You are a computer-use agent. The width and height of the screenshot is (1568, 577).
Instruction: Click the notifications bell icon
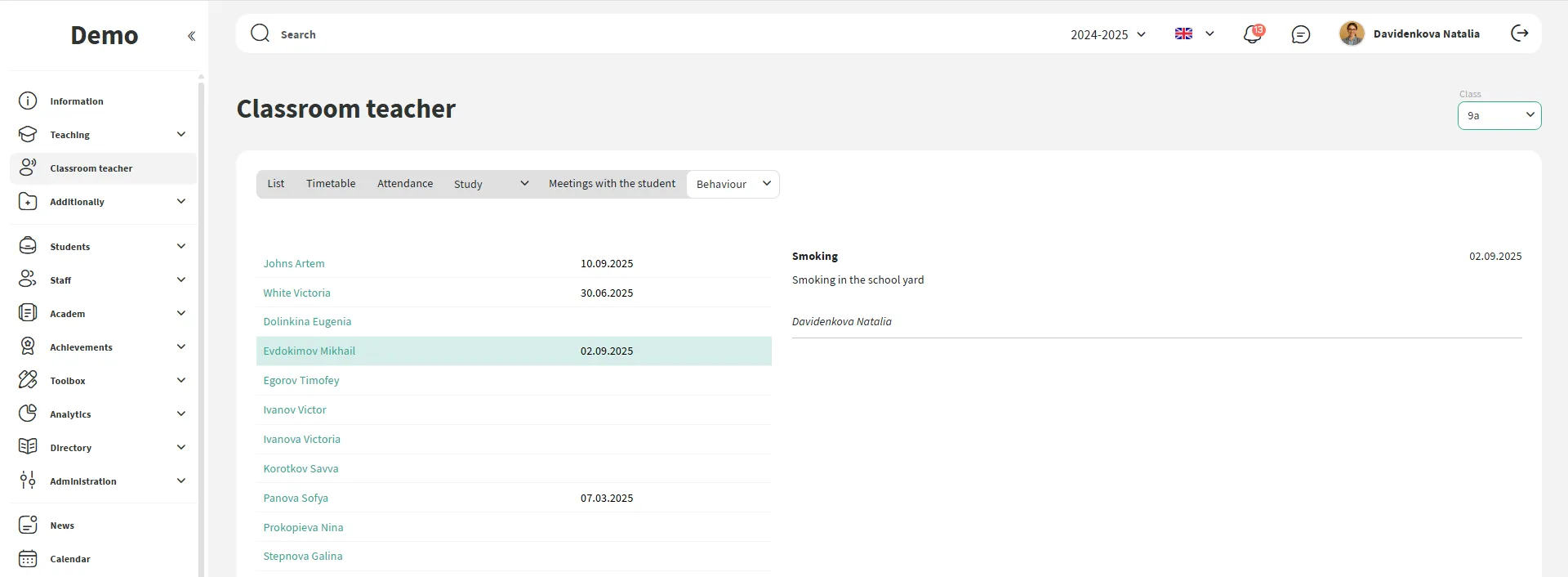1252,34
